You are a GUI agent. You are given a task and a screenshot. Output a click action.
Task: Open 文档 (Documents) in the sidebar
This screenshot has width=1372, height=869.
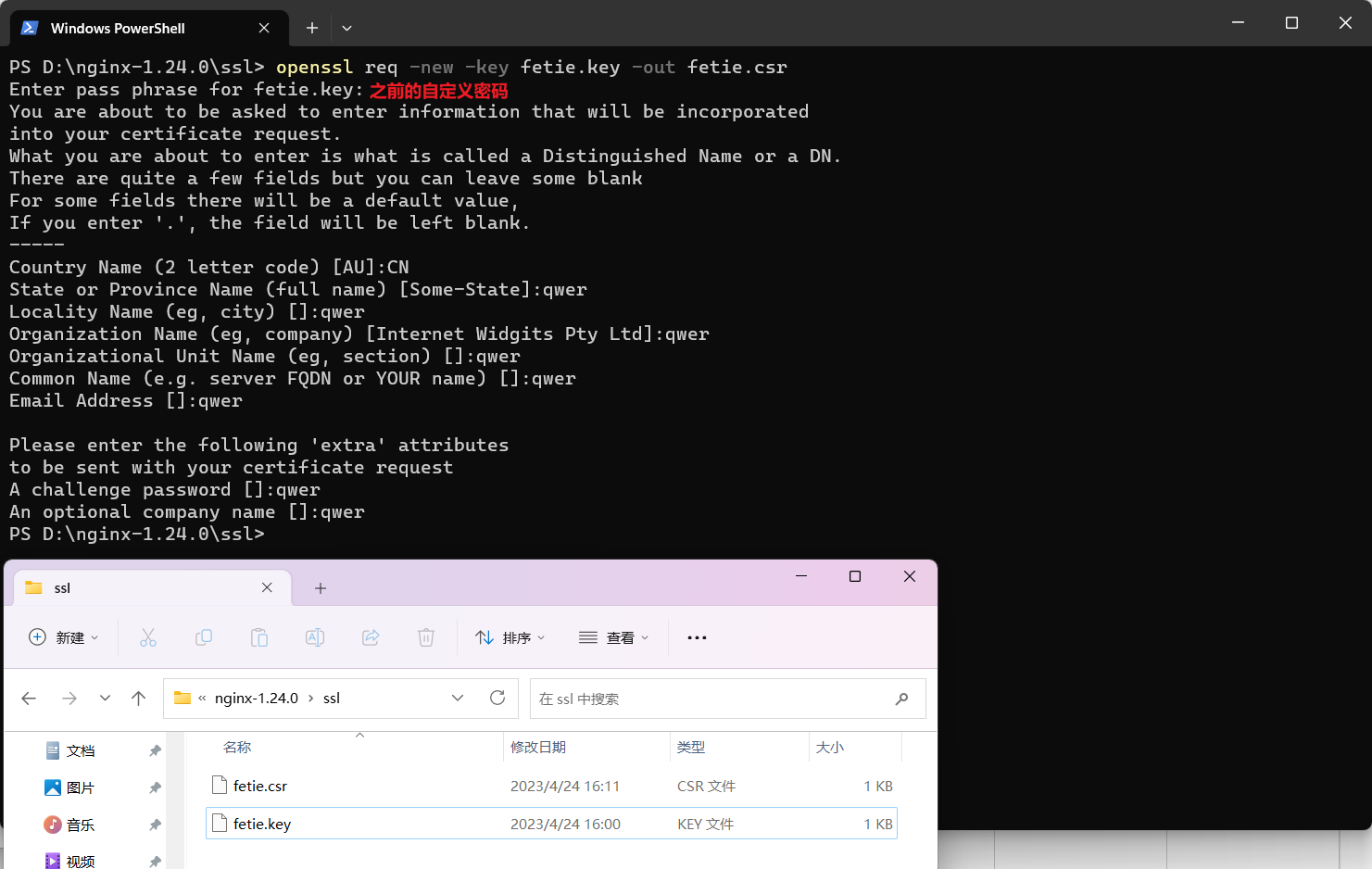point(80,750)
